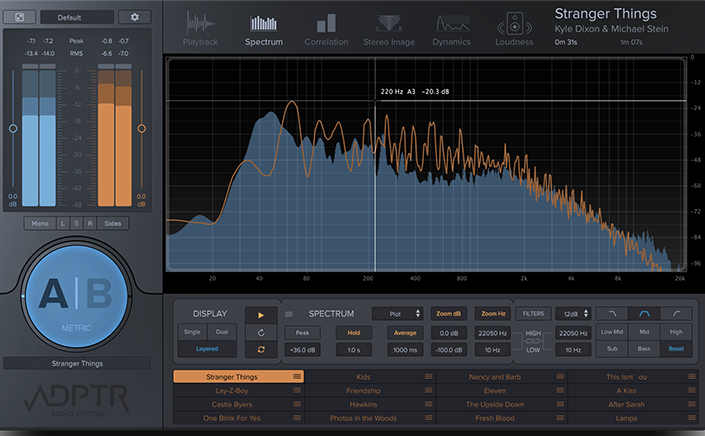The image size is (705, 436).
Task: Select the Mid filter band
Action: (644, 332)
